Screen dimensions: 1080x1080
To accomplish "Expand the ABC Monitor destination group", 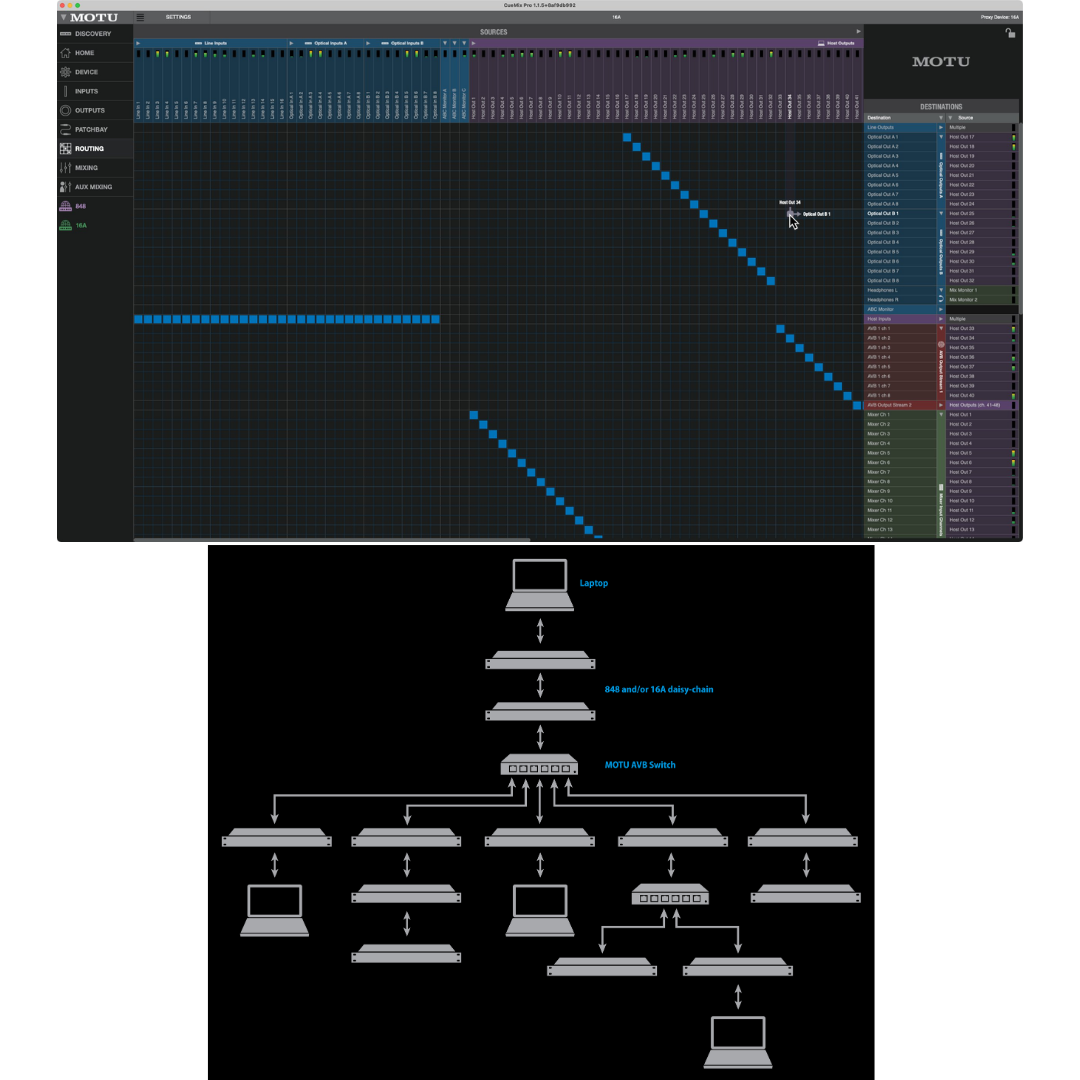I will click(x=941, y=309).
